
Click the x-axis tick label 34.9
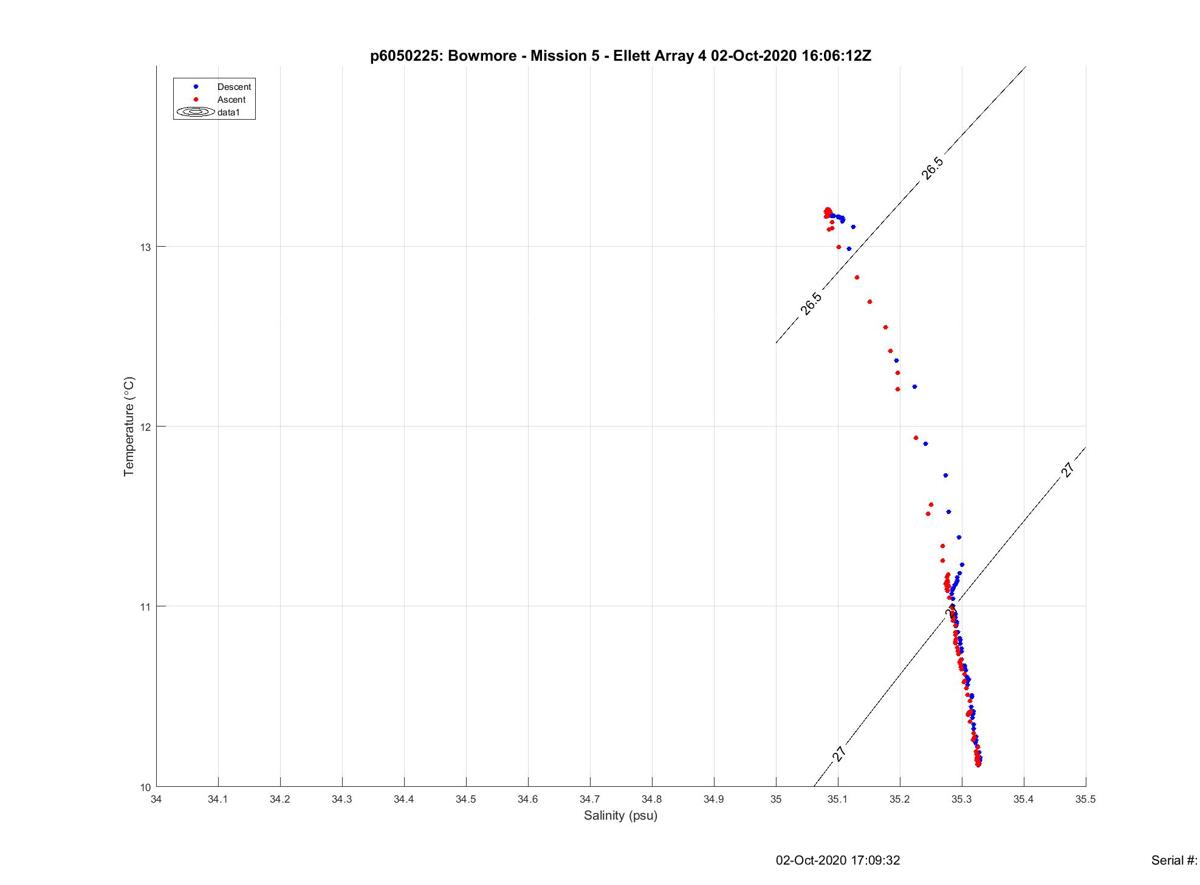tap(714, 800)
